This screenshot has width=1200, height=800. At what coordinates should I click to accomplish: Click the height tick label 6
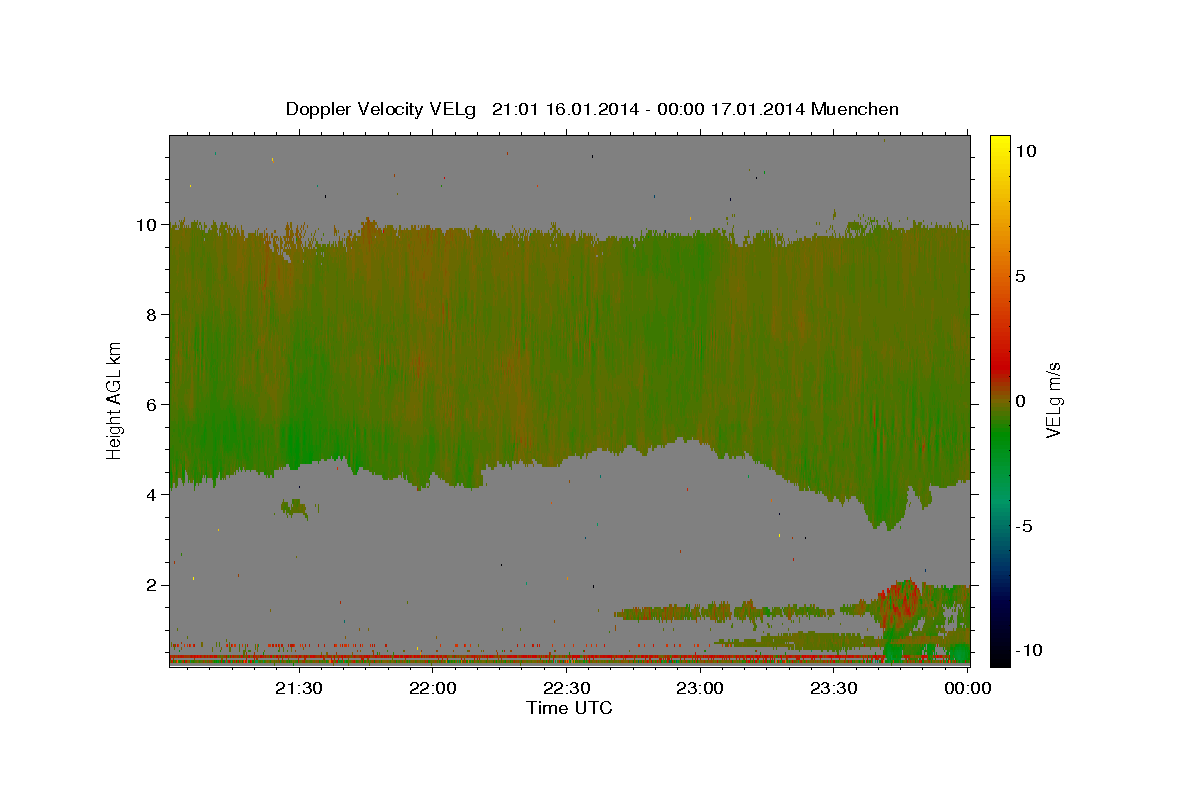pyautogui.click(x=153, y=405)
